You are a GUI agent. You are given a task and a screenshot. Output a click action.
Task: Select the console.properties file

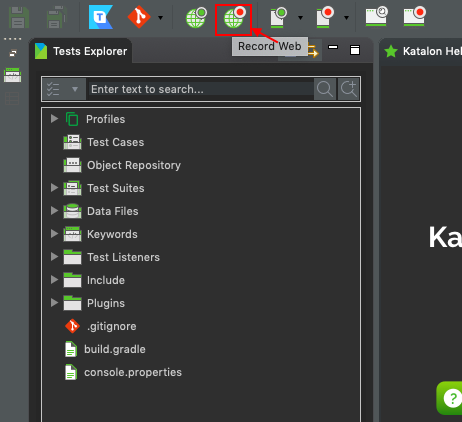(123, 372)
